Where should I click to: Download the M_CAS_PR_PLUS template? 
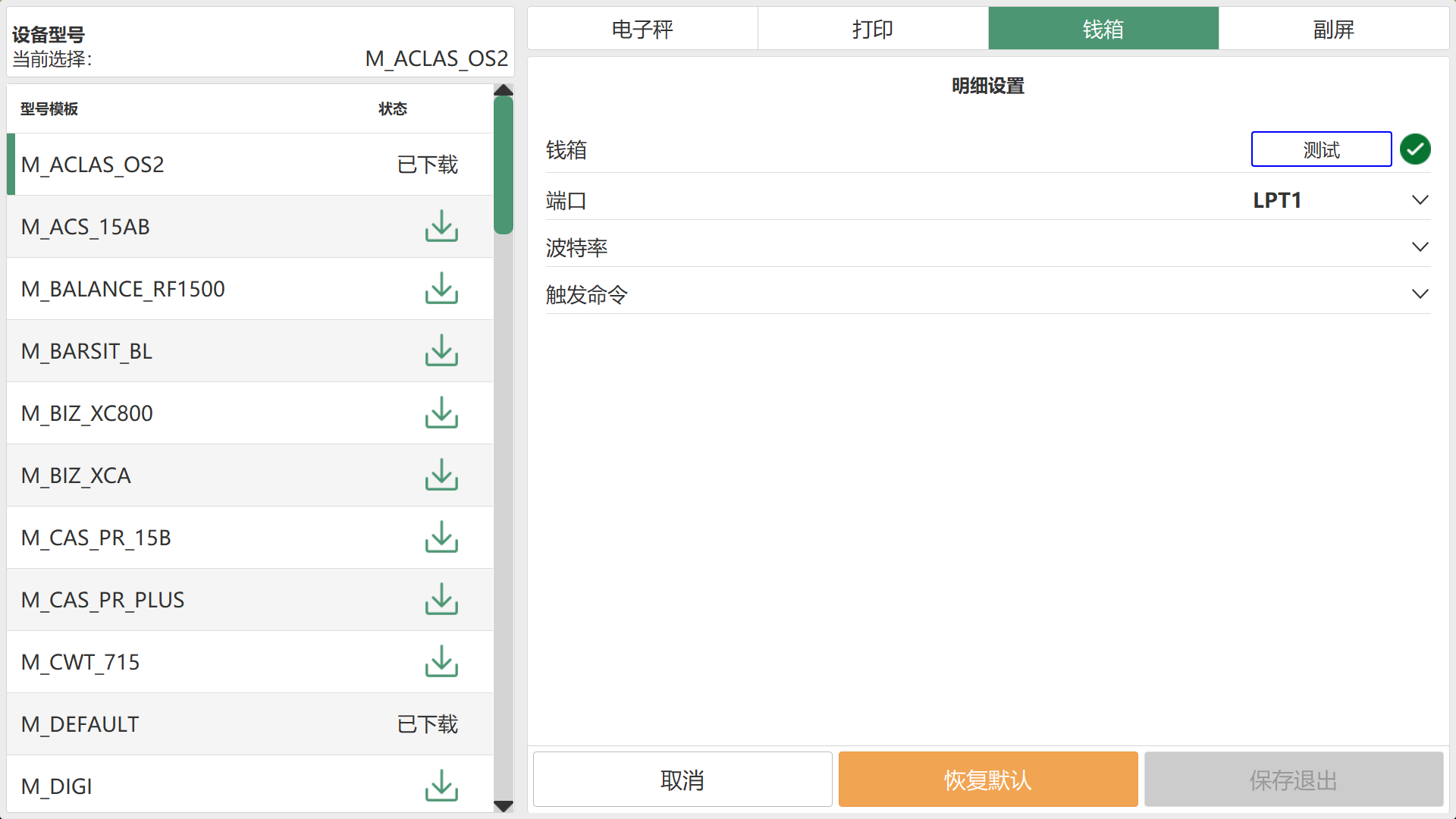coord(441,599)
